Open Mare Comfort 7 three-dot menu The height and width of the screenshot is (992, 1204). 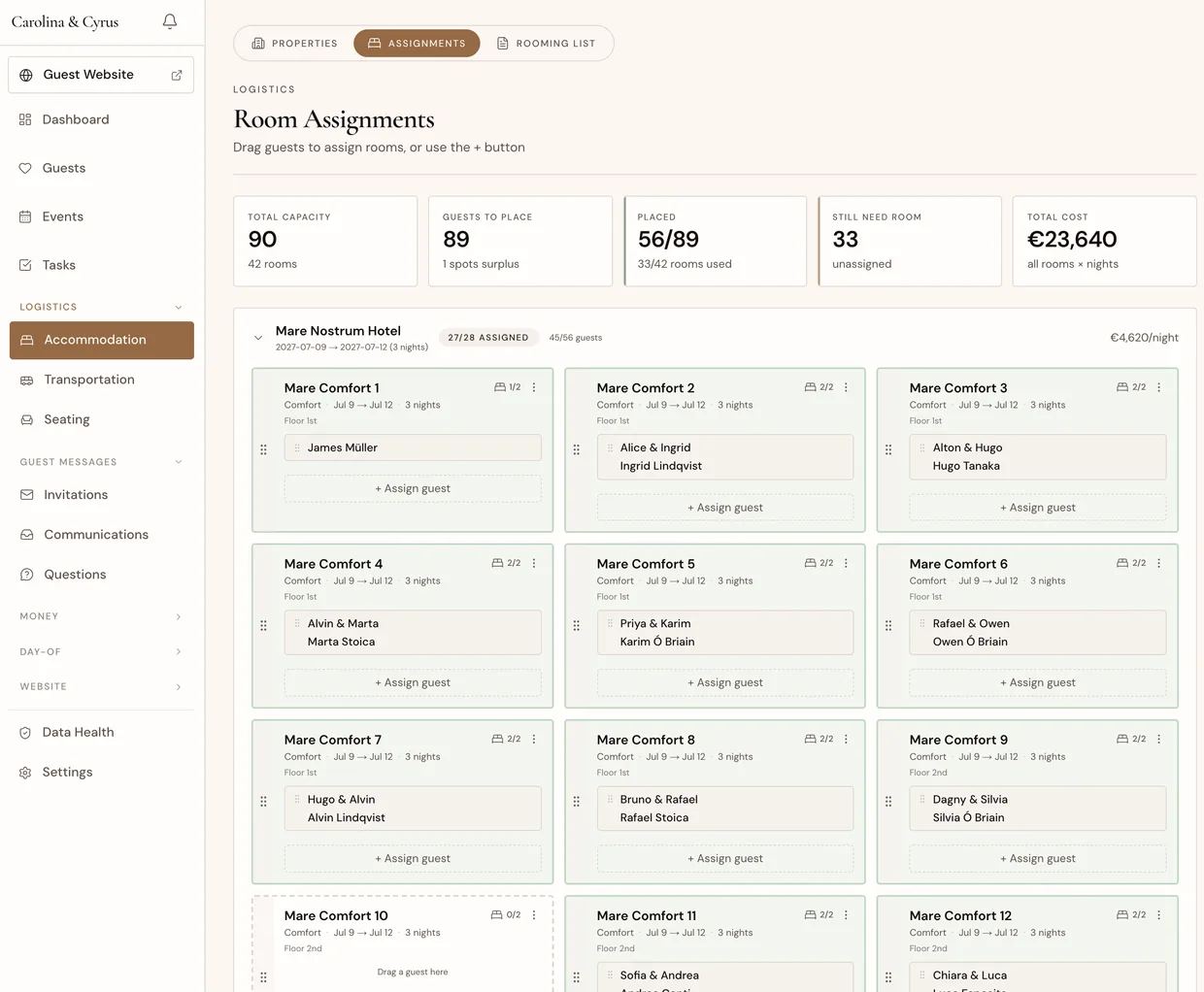click(x=534, y=739)
